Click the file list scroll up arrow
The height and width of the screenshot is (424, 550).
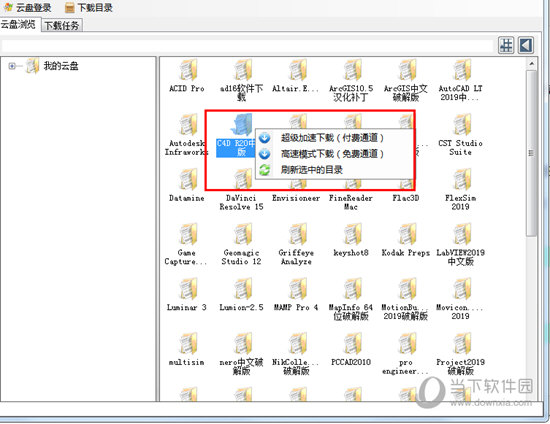tap(531, 63)
